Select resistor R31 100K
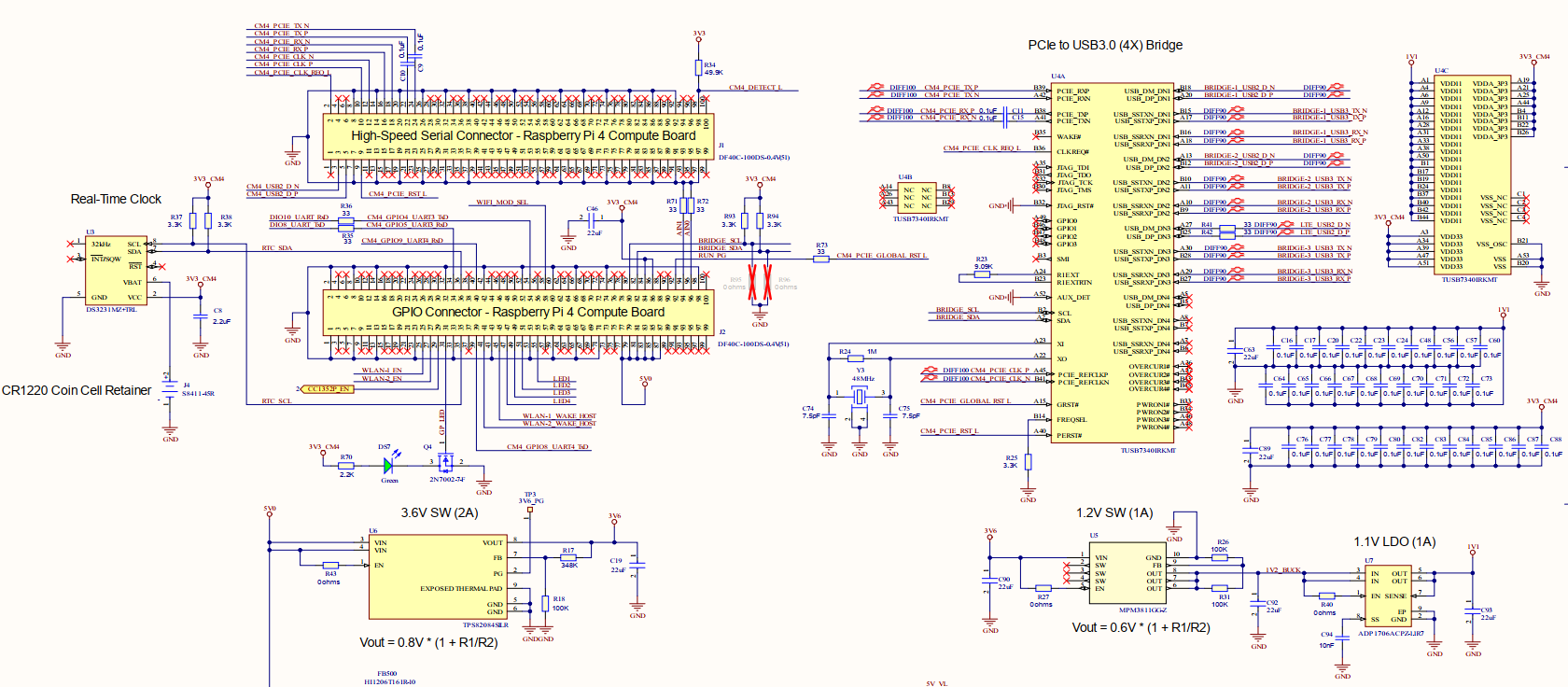This screenshot has width=1568, height=687. pos(1221,588)
